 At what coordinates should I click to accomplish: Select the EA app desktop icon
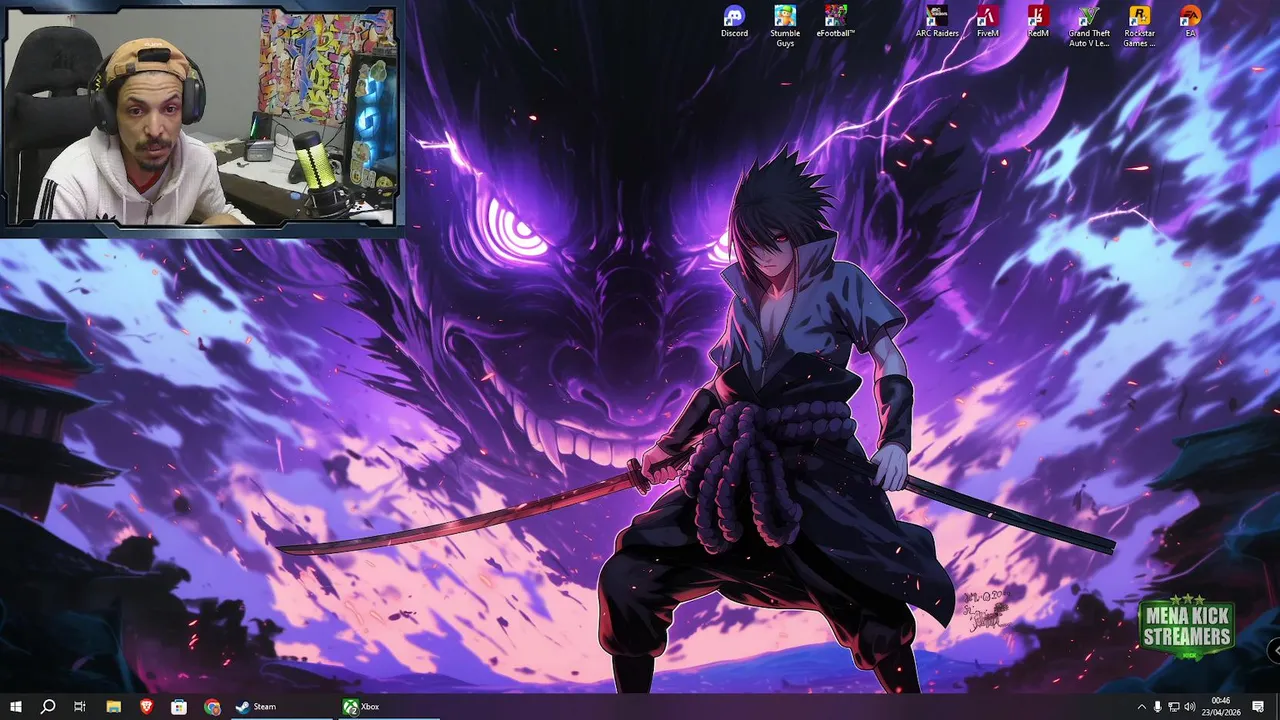click(x=1190, y=21)
